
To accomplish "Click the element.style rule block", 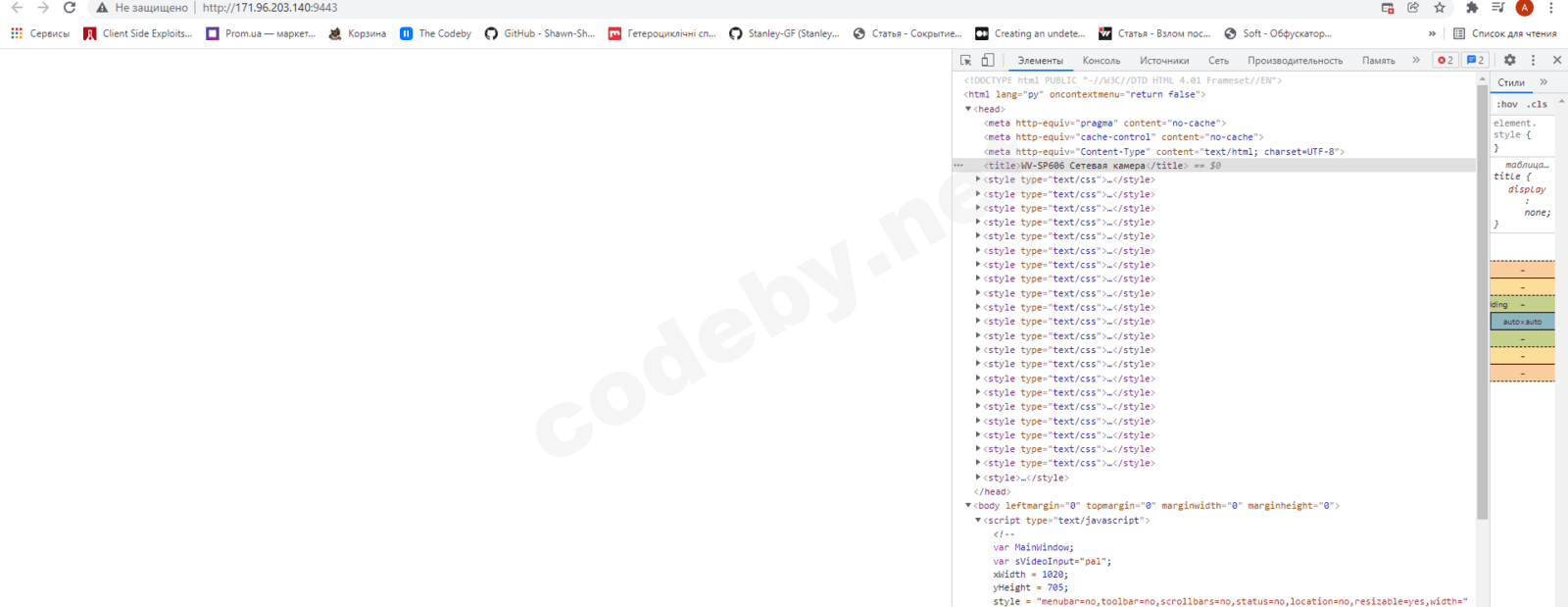I will (x=1521, y=135).
